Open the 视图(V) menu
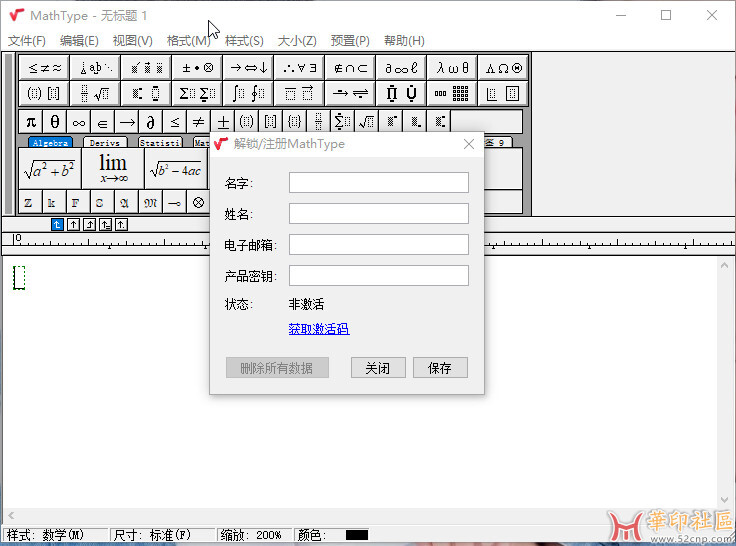This screenshot has width=736, height=546. tap(133, 41)
